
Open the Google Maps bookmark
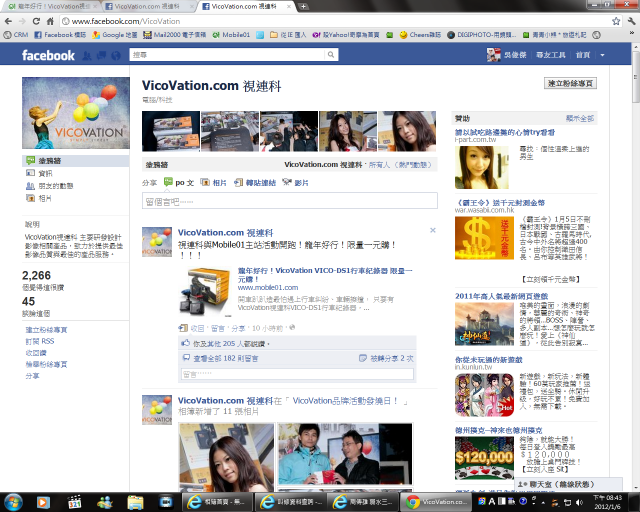click(x=115, y=35)
